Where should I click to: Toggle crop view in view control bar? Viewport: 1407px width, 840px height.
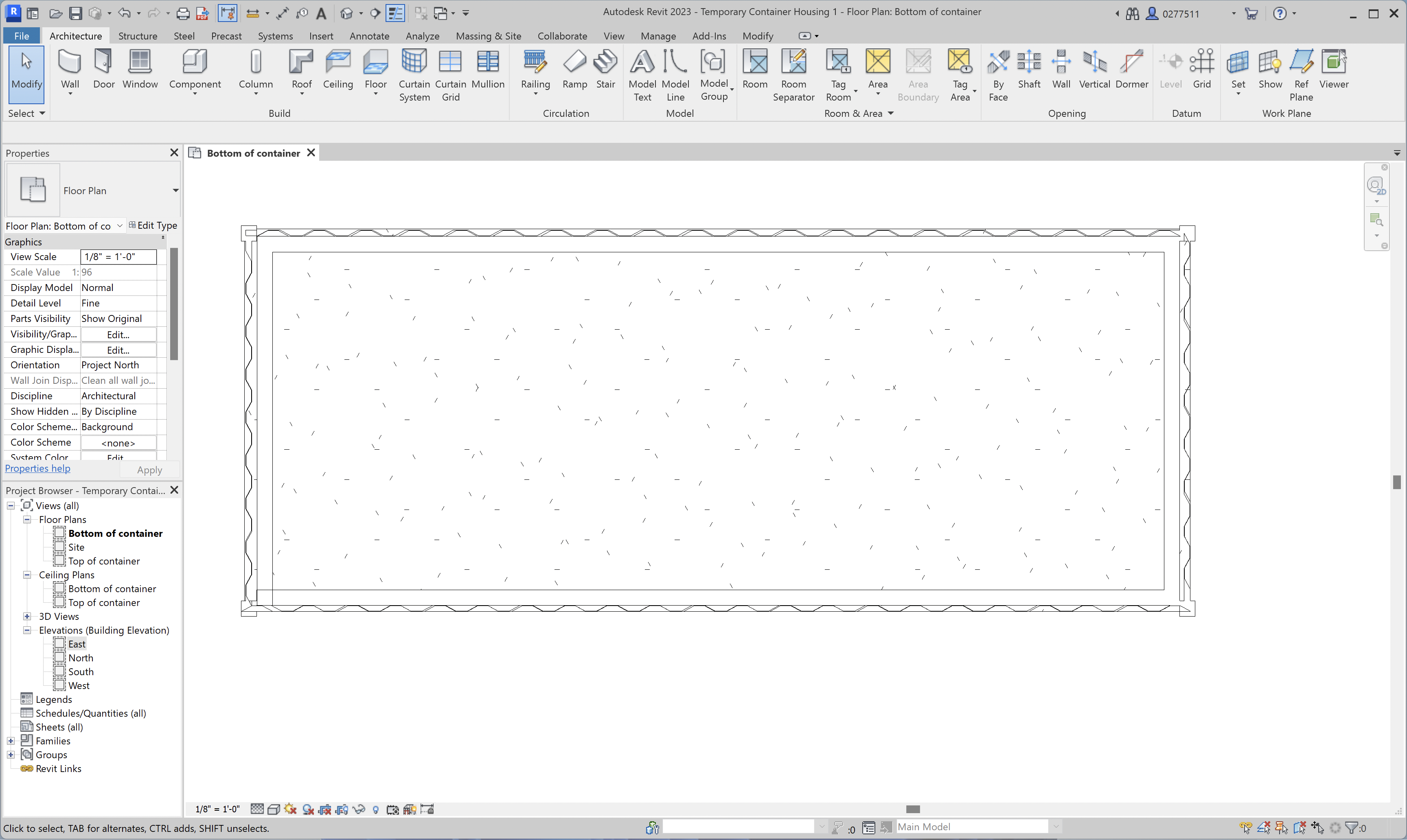pos(324,809)
